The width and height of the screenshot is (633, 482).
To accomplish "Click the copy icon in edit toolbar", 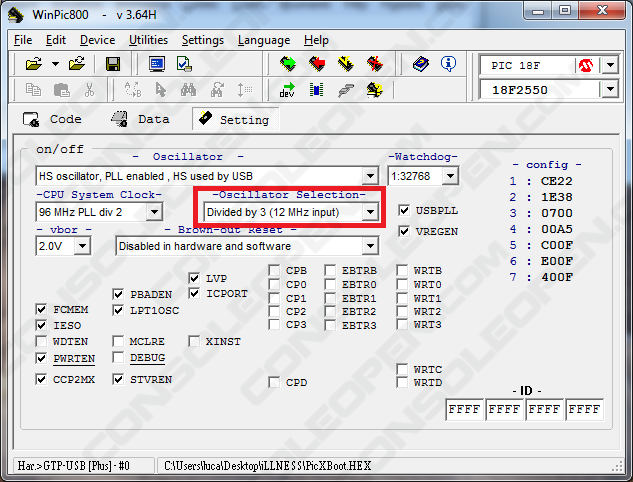I will pyautogui.click(x=33, y=90).
